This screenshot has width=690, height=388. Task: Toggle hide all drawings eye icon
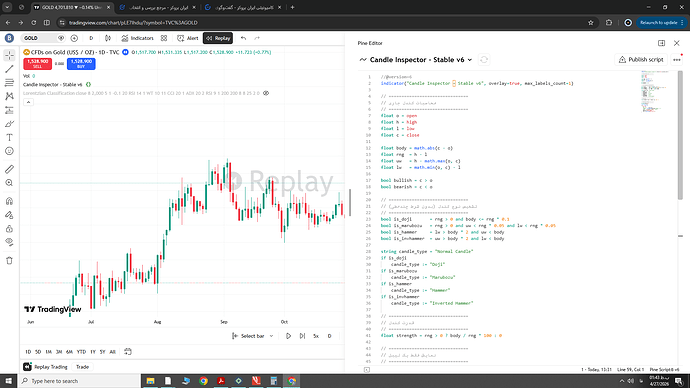9,242
